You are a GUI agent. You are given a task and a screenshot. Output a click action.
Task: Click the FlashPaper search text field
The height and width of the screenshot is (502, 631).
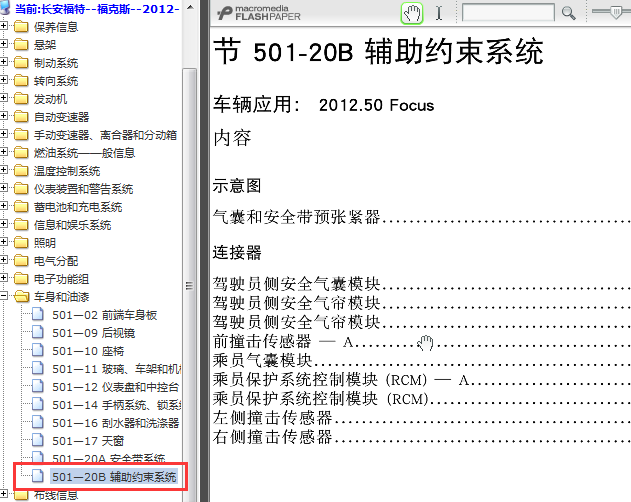[508, 12]
